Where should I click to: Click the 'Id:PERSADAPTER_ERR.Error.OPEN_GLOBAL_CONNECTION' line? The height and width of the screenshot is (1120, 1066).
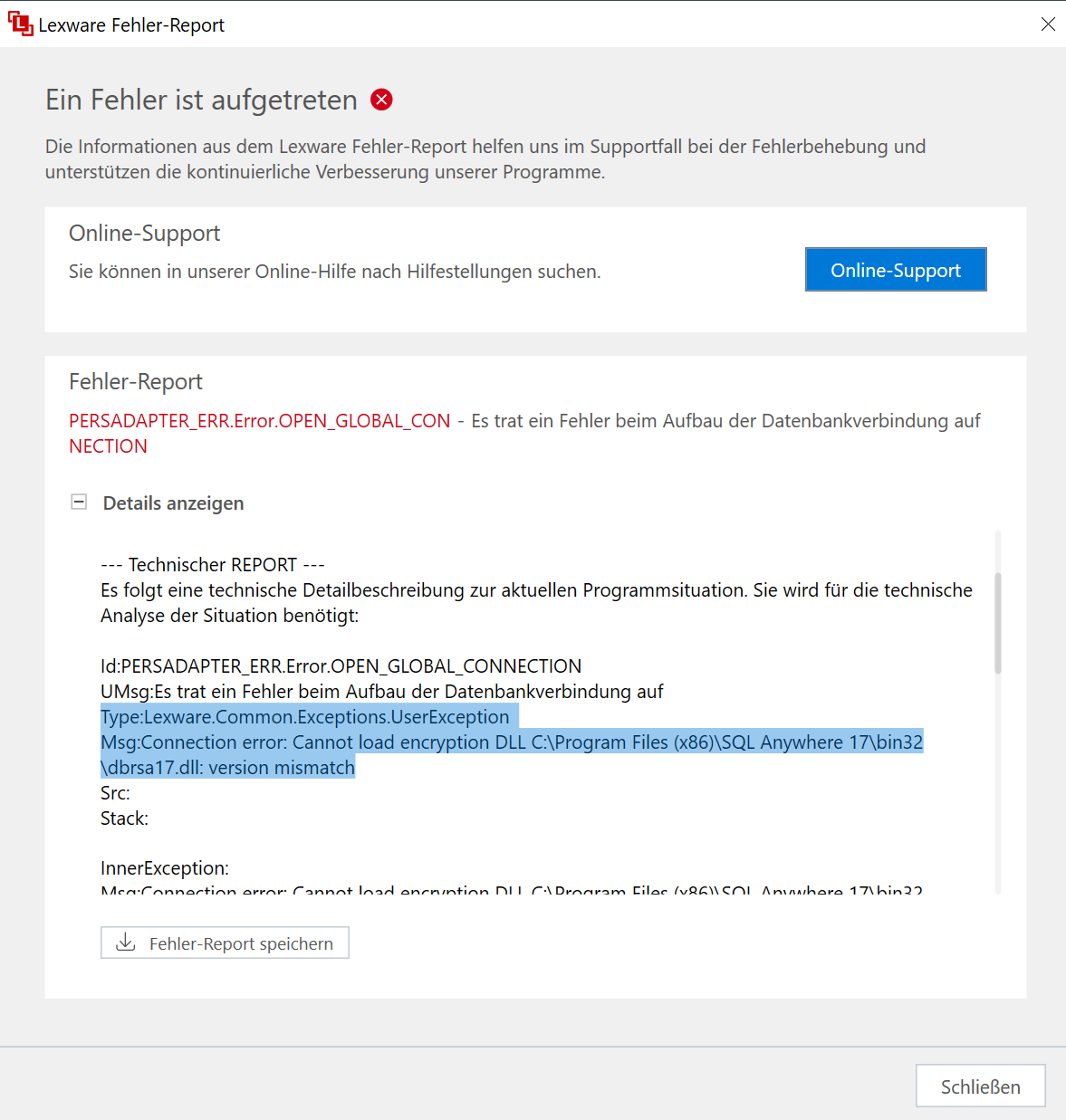coord(341,666)
